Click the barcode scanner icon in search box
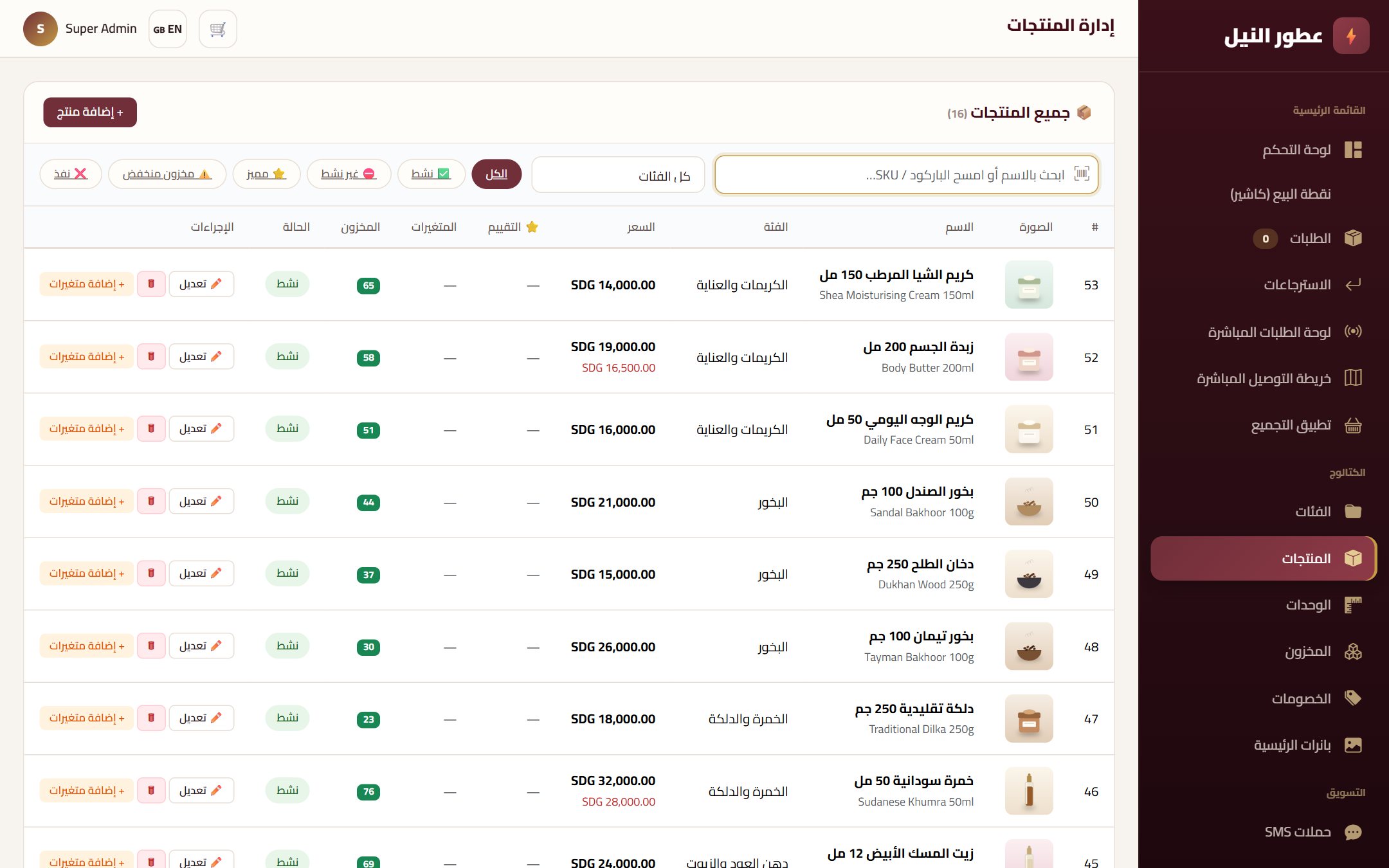The image size is (1389, 868). (1082, 174)
